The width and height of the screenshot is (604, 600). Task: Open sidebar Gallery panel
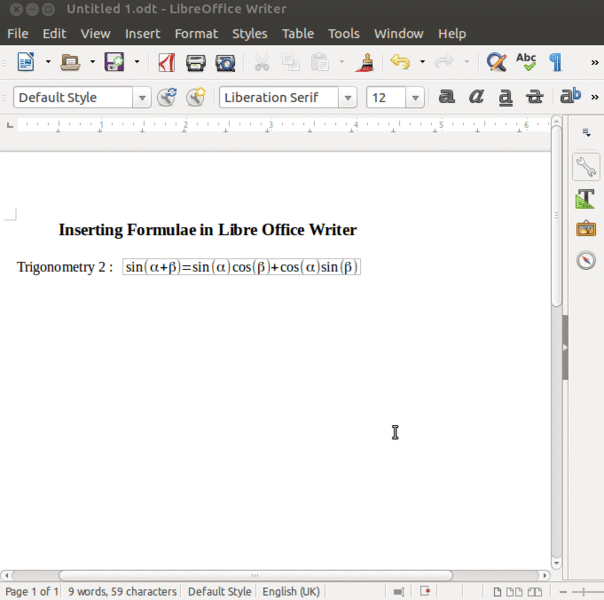point(586,228)
